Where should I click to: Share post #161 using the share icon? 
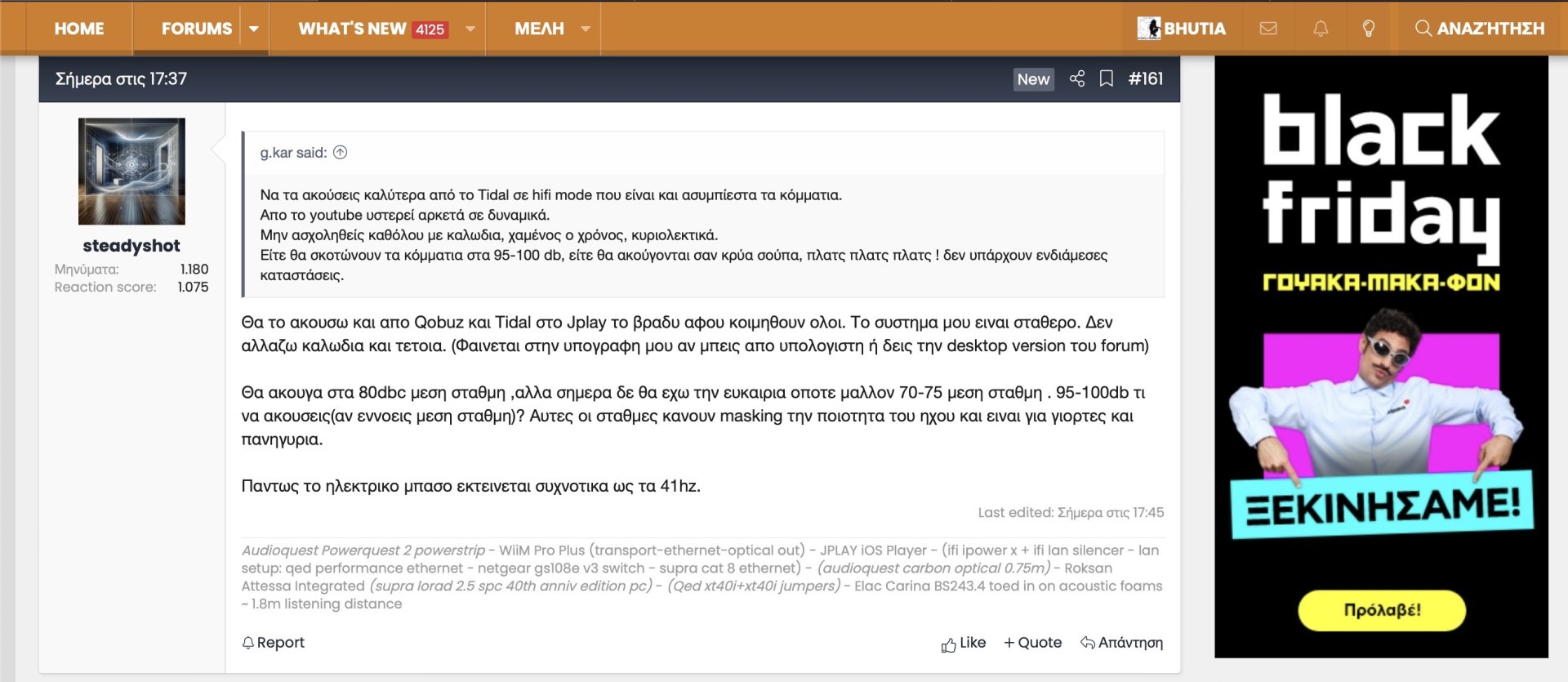click(1077, 78)
